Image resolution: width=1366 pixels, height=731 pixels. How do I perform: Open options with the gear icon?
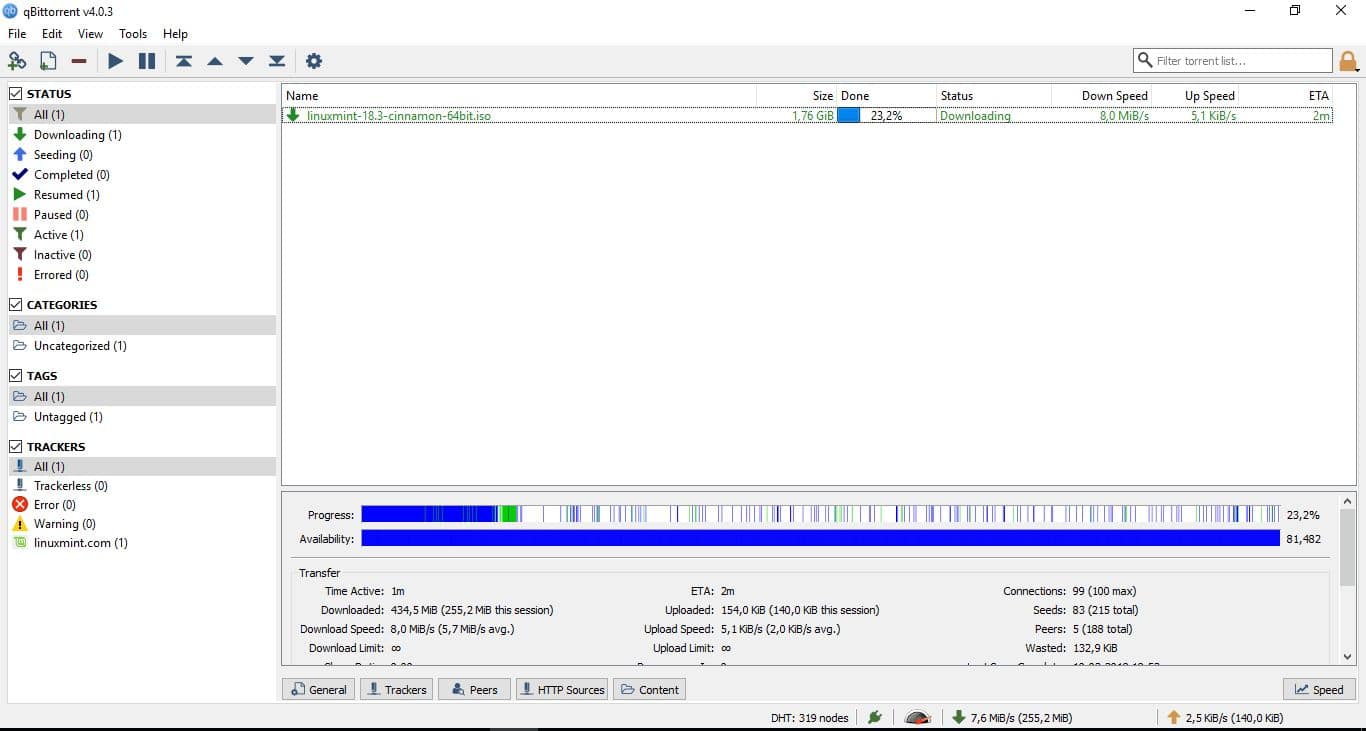point(314,61)
